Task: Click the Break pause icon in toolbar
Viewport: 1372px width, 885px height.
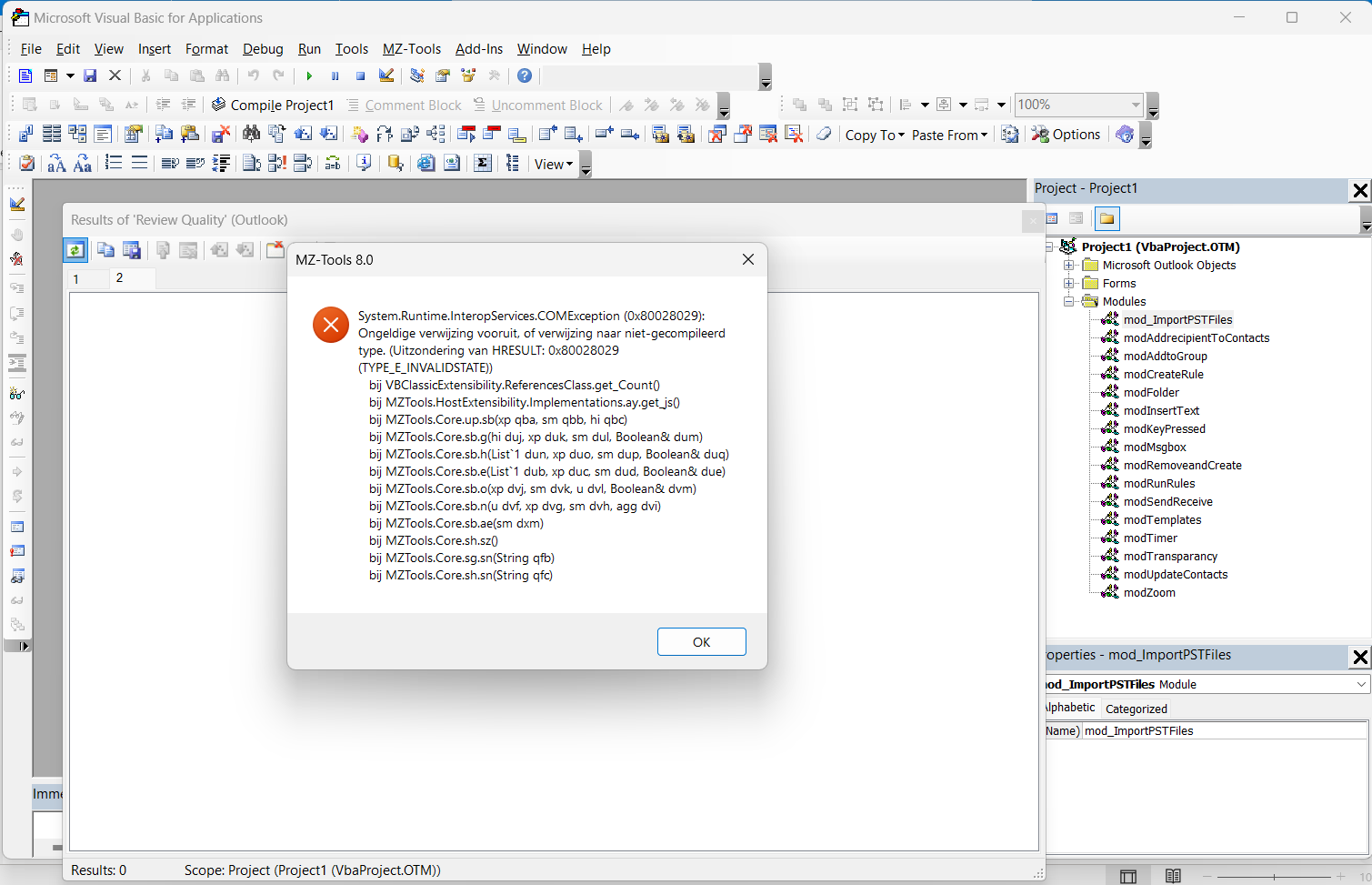Action: point(335,75)
